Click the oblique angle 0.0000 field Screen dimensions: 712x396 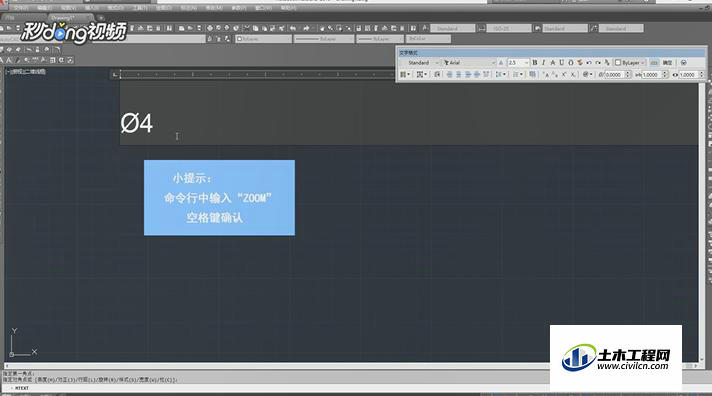click(x=615, y=74)
